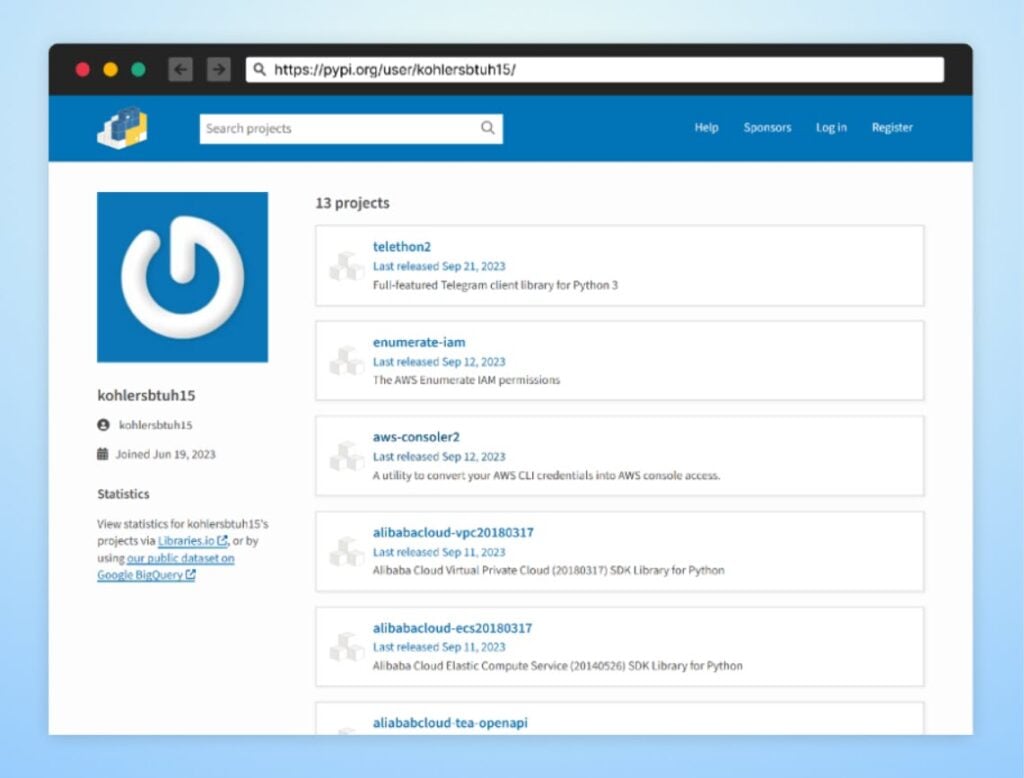Open the Help menu item
This screenshot has width=1024, height=778.
(x=706, y=128)
